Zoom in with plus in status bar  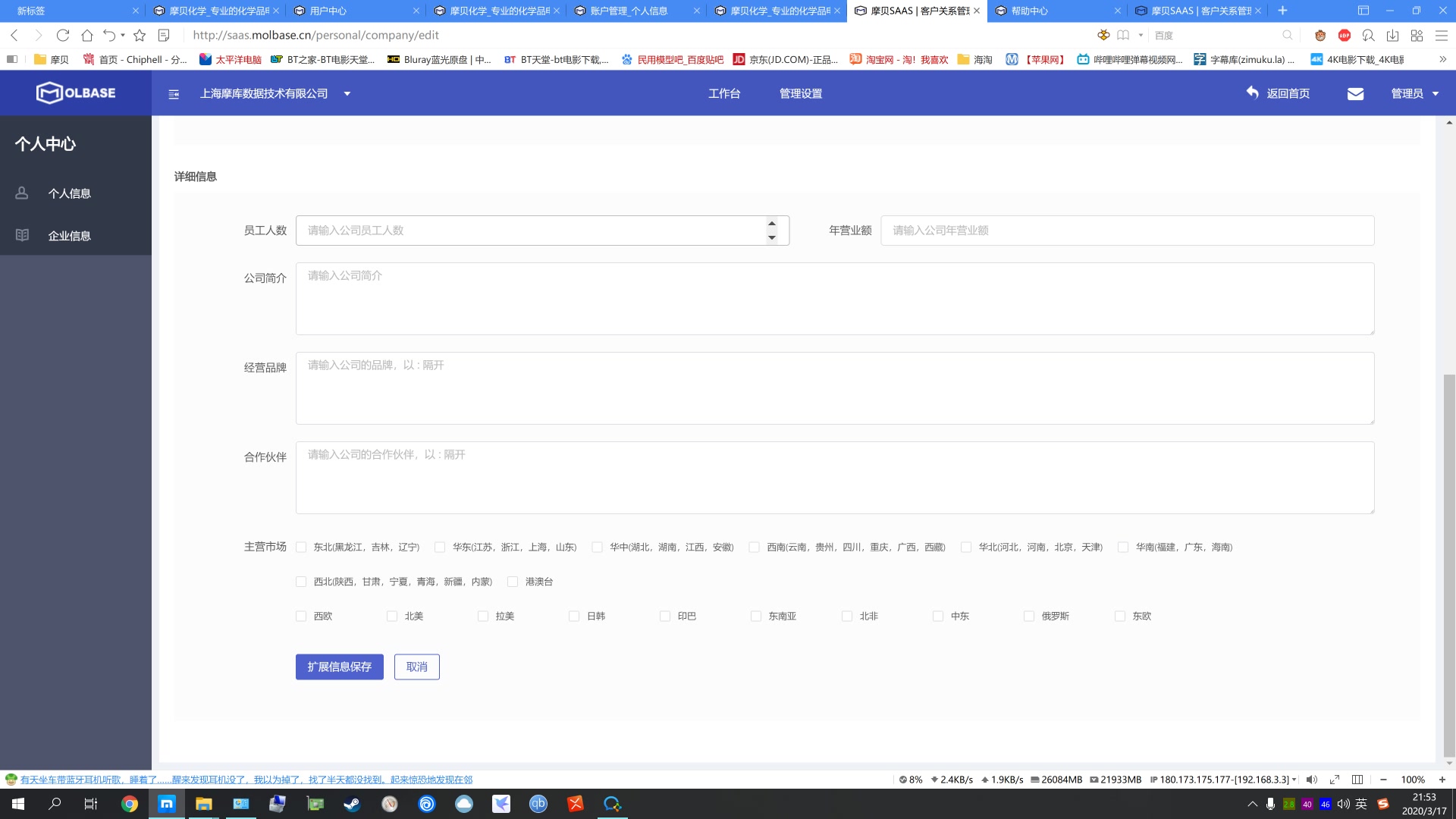point(1442,780)
